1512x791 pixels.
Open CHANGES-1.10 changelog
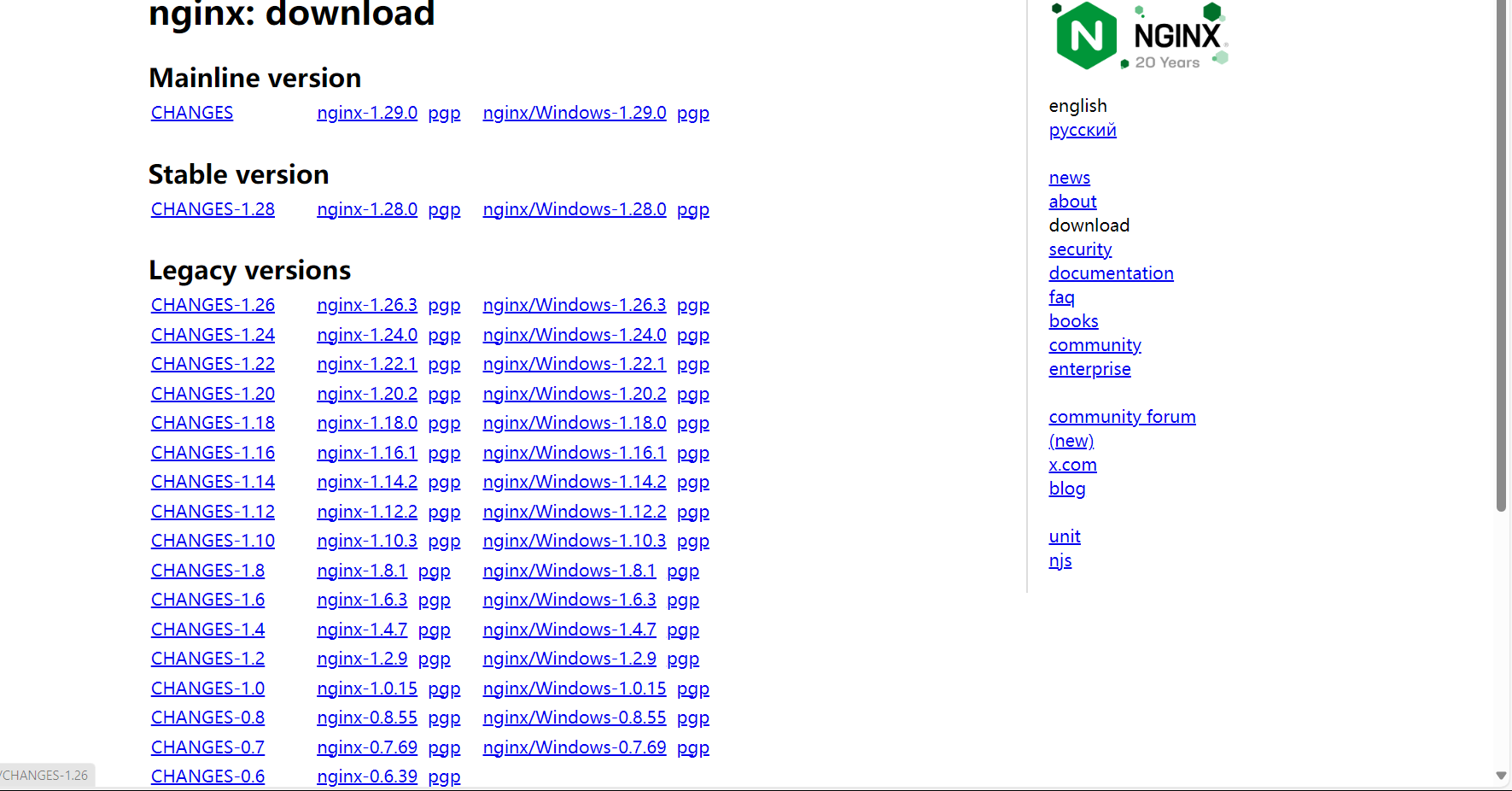point(213,541)
